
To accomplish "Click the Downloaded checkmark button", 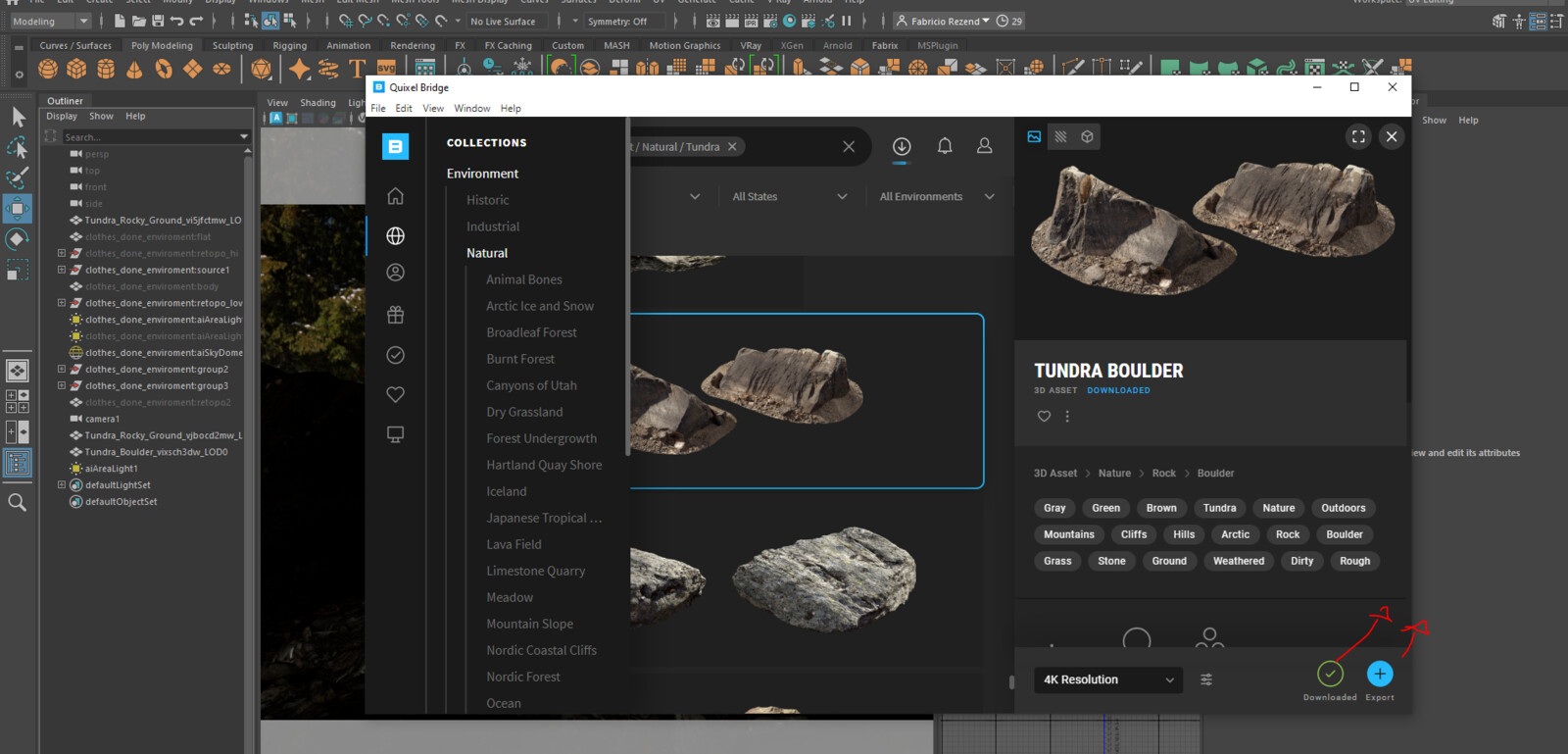I will pyautogui.click(x=1330, y=674).
